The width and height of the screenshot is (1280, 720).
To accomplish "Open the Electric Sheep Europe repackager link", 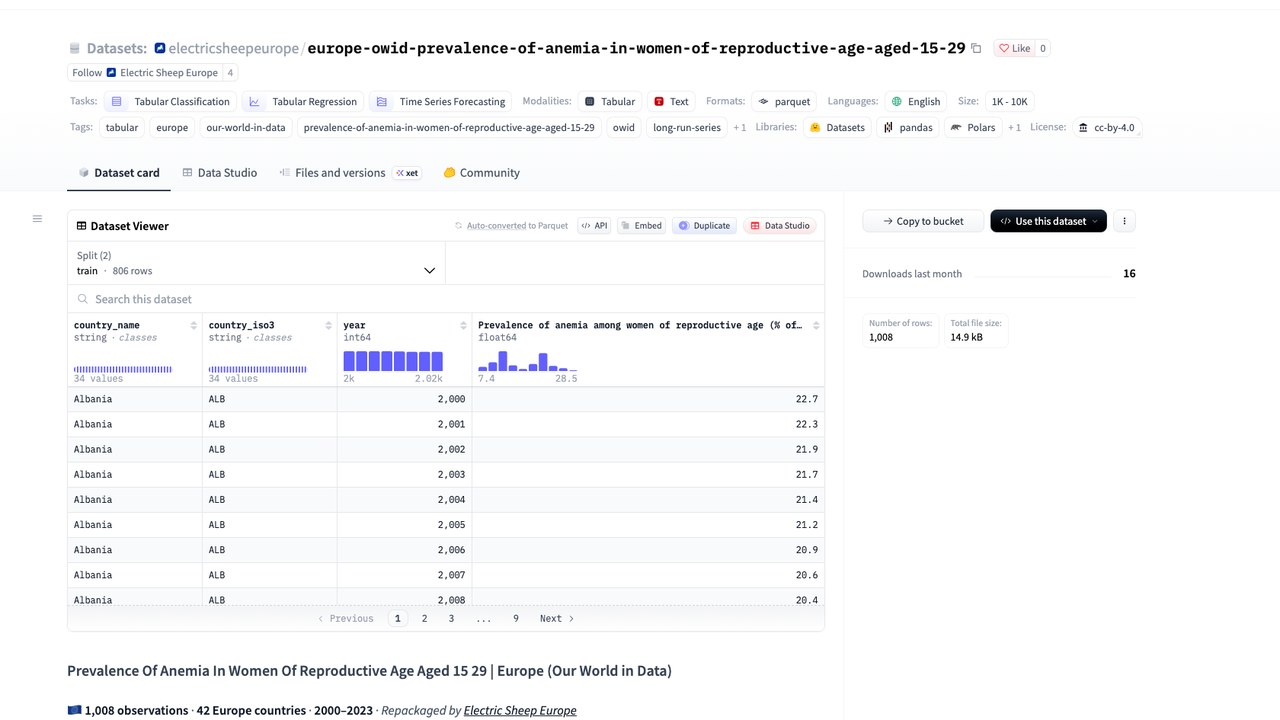I will point(520,710).
